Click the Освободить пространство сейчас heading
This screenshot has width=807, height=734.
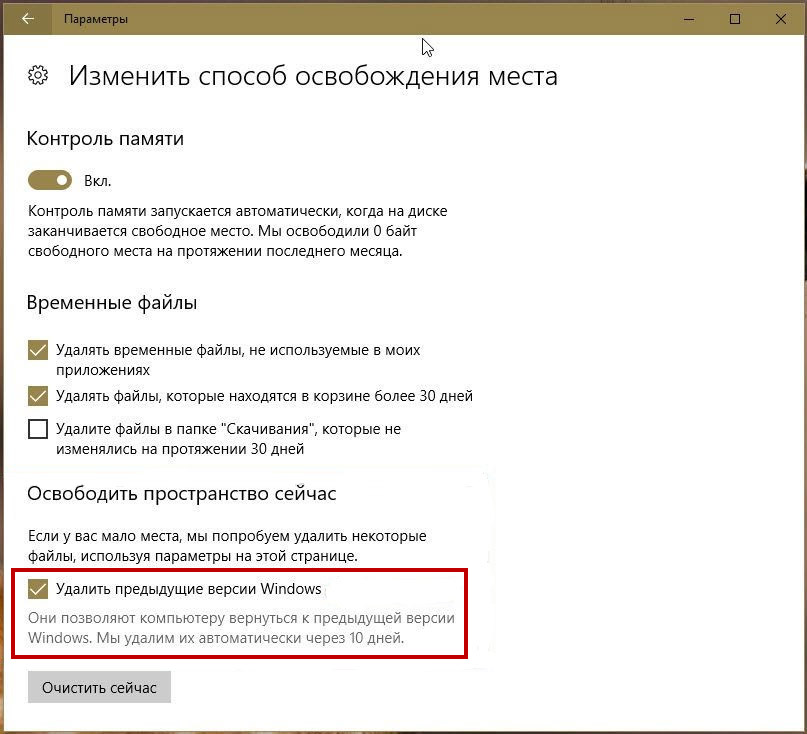[x=182, y=493]
